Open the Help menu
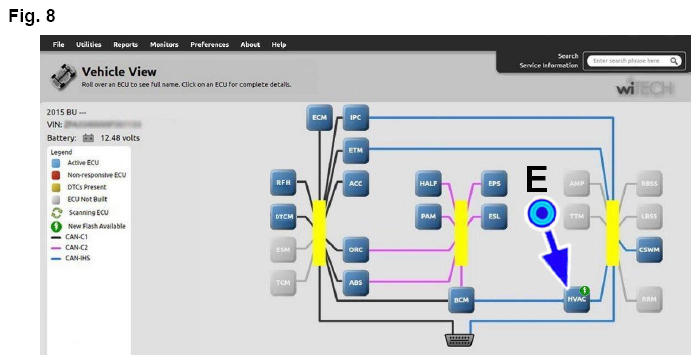 (279, 45)
